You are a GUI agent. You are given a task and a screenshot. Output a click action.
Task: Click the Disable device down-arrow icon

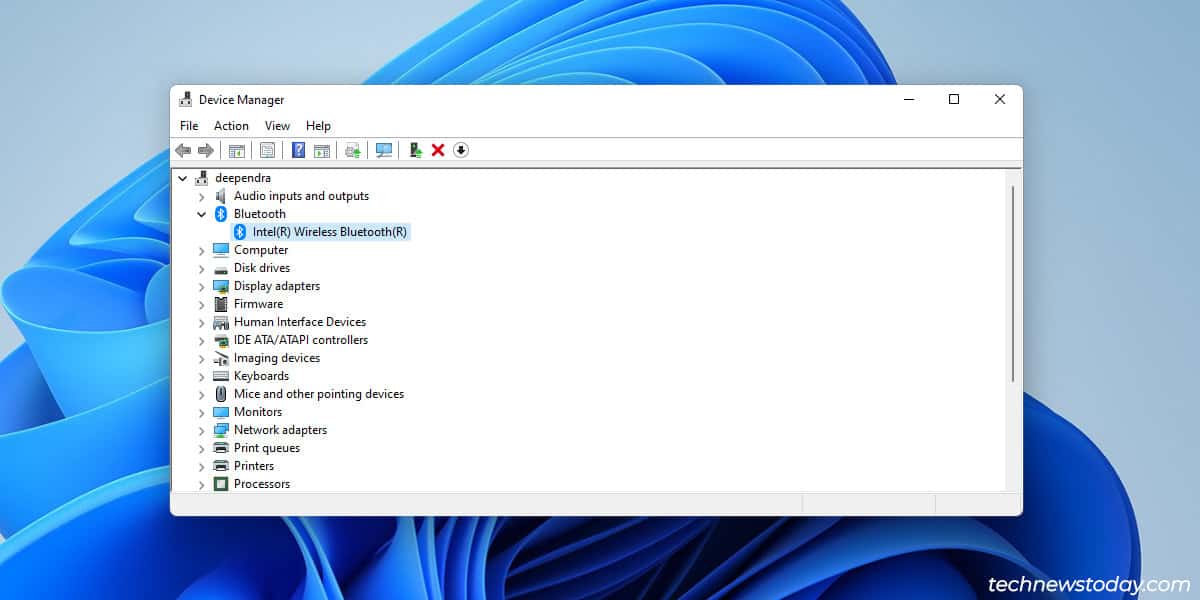point(461,150)
